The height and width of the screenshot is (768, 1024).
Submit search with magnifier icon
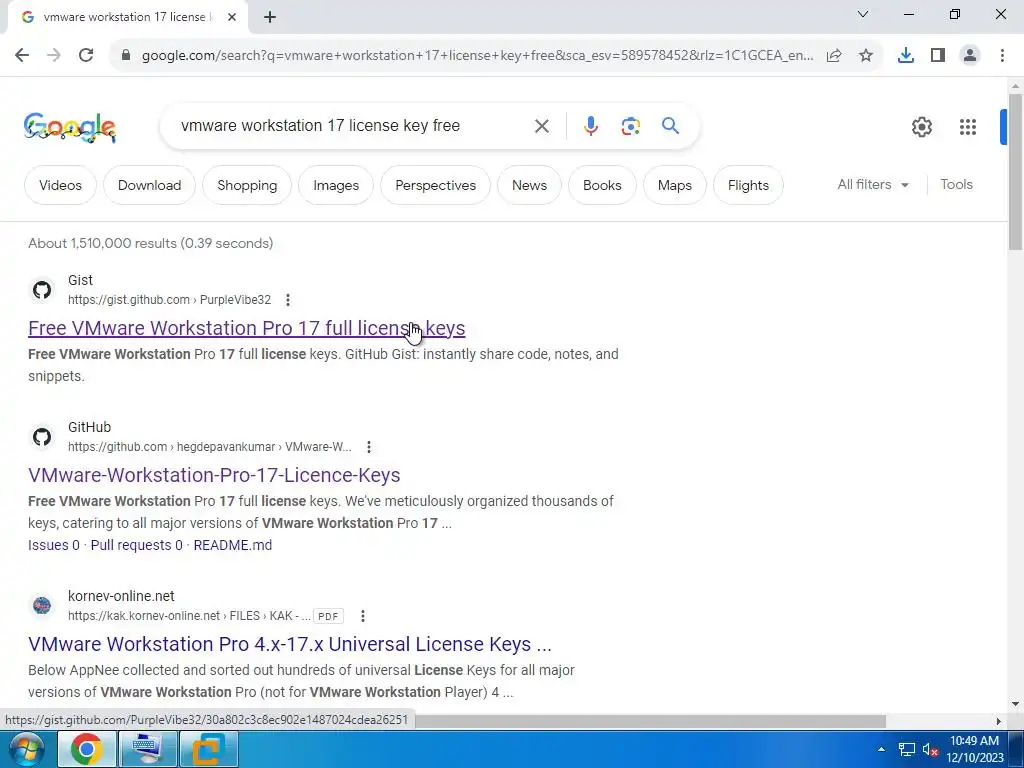click(670, 125)
